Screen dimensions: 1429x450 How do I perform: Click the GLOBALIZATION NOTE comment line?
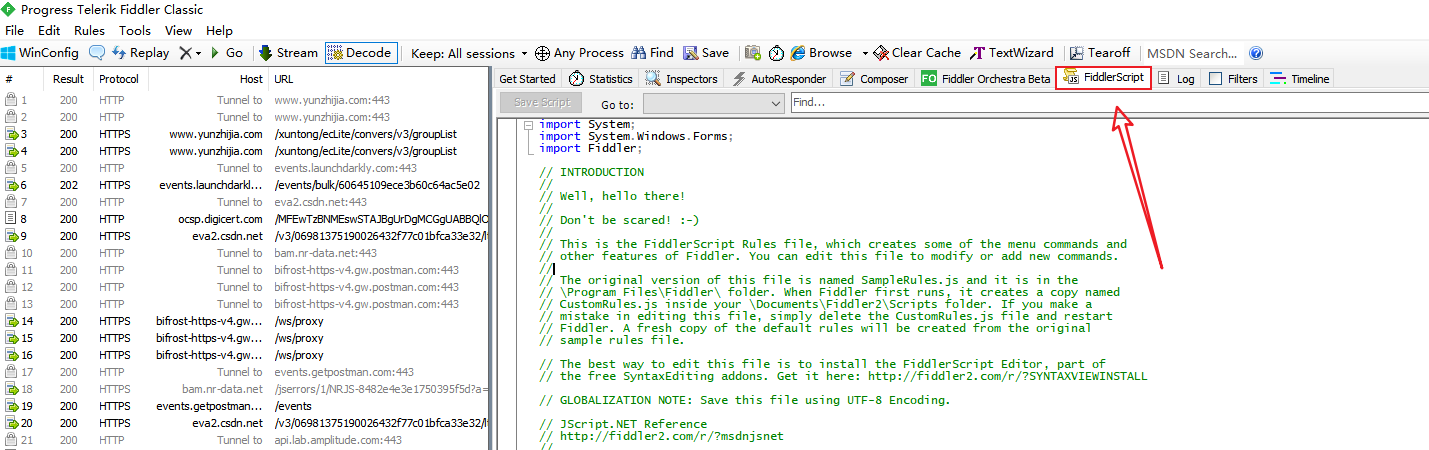click(x=744, y=400)
